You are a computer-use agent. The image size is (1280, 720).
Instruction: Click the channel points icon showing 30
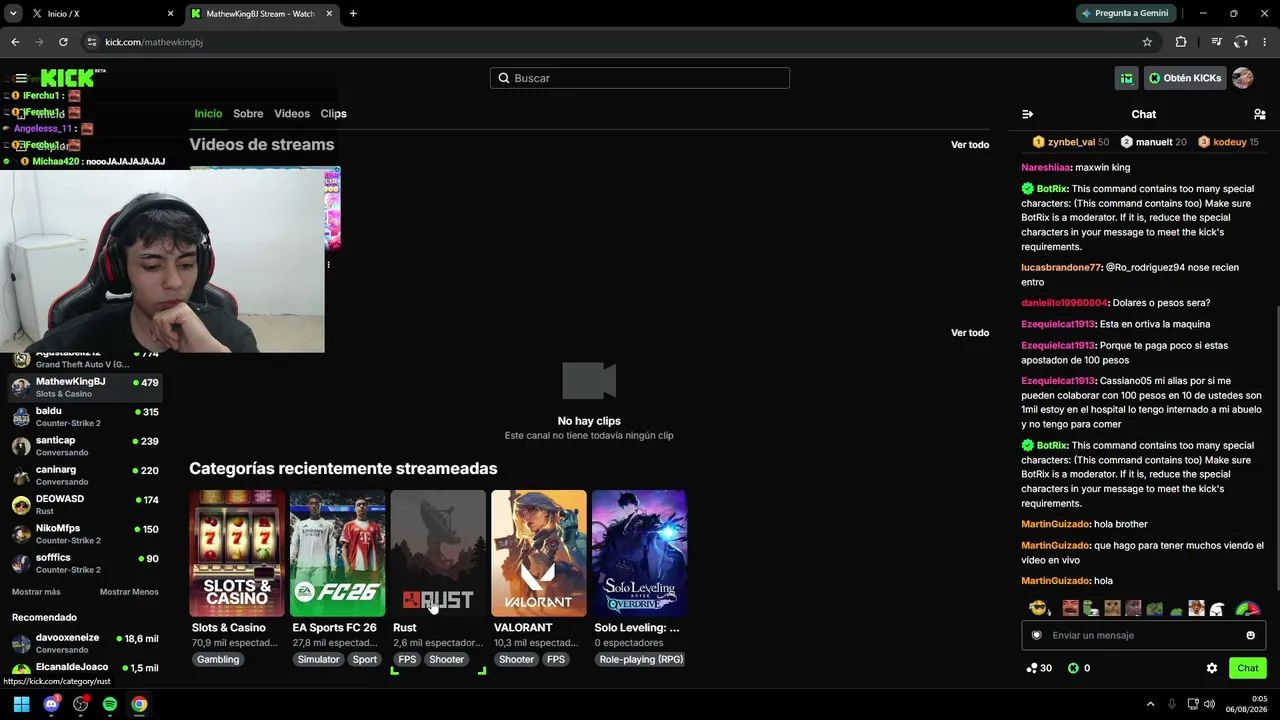click(x=1032, y=668)
